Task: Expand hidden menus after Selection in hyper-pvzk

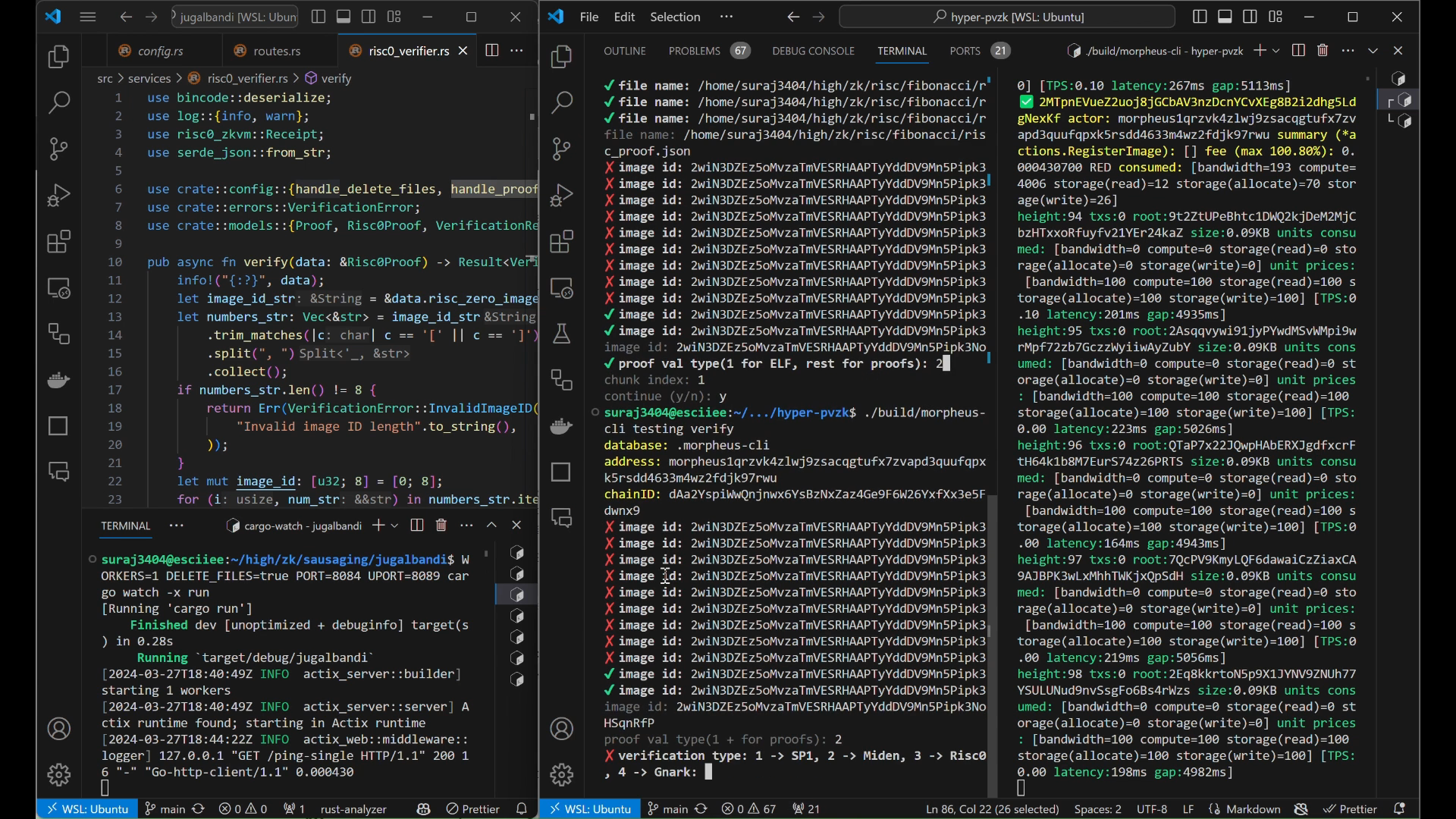Action: 726,17
